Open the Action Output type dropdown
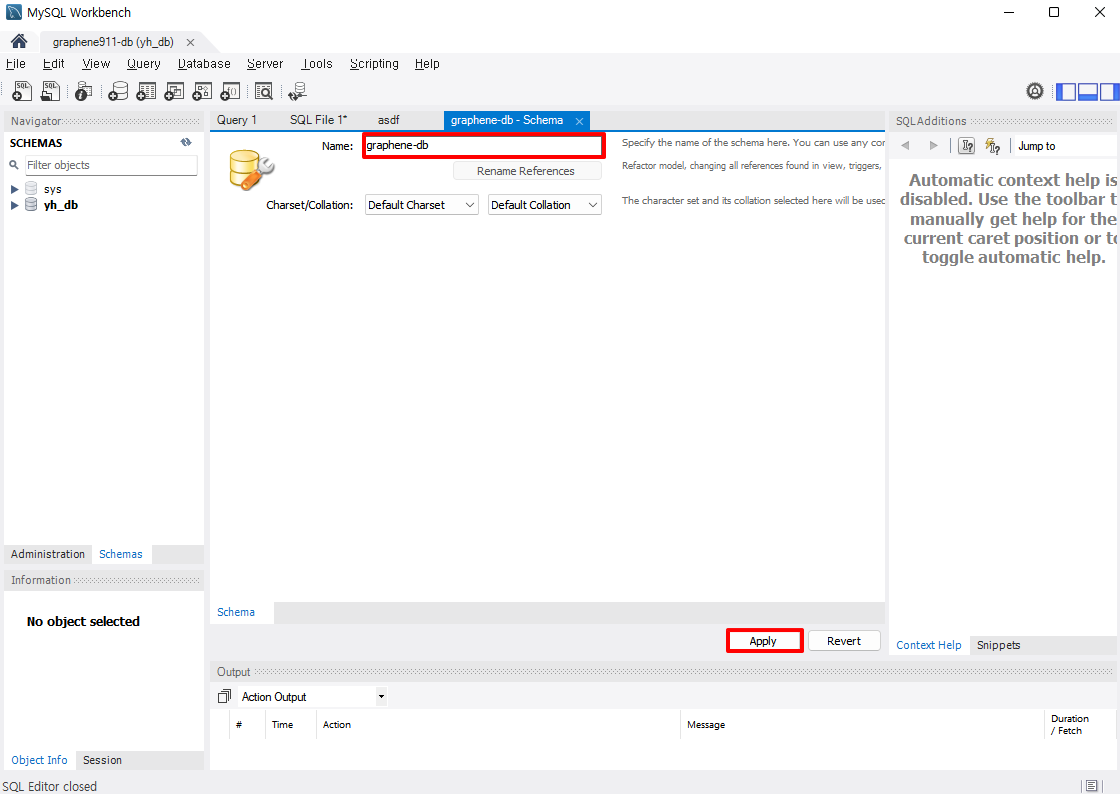 (312, 696)
